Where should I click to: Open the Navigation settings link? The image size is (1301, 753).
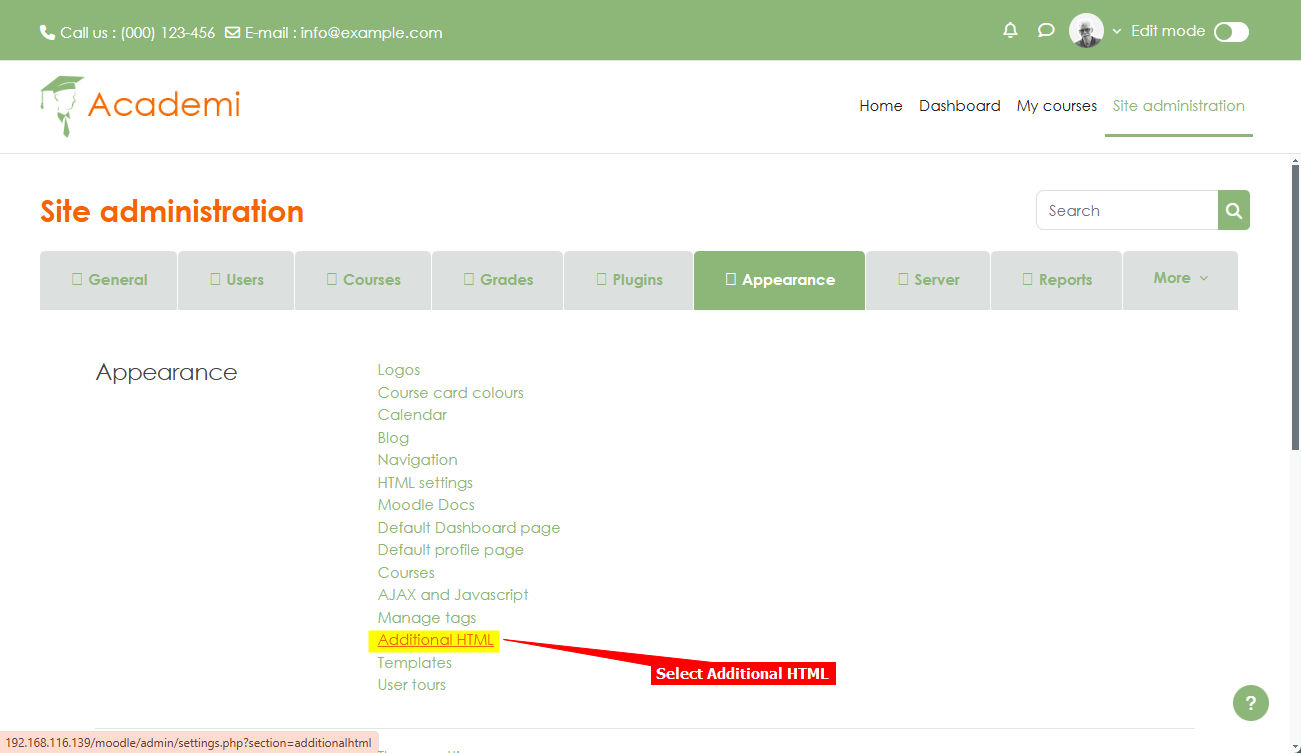(418, 460)
